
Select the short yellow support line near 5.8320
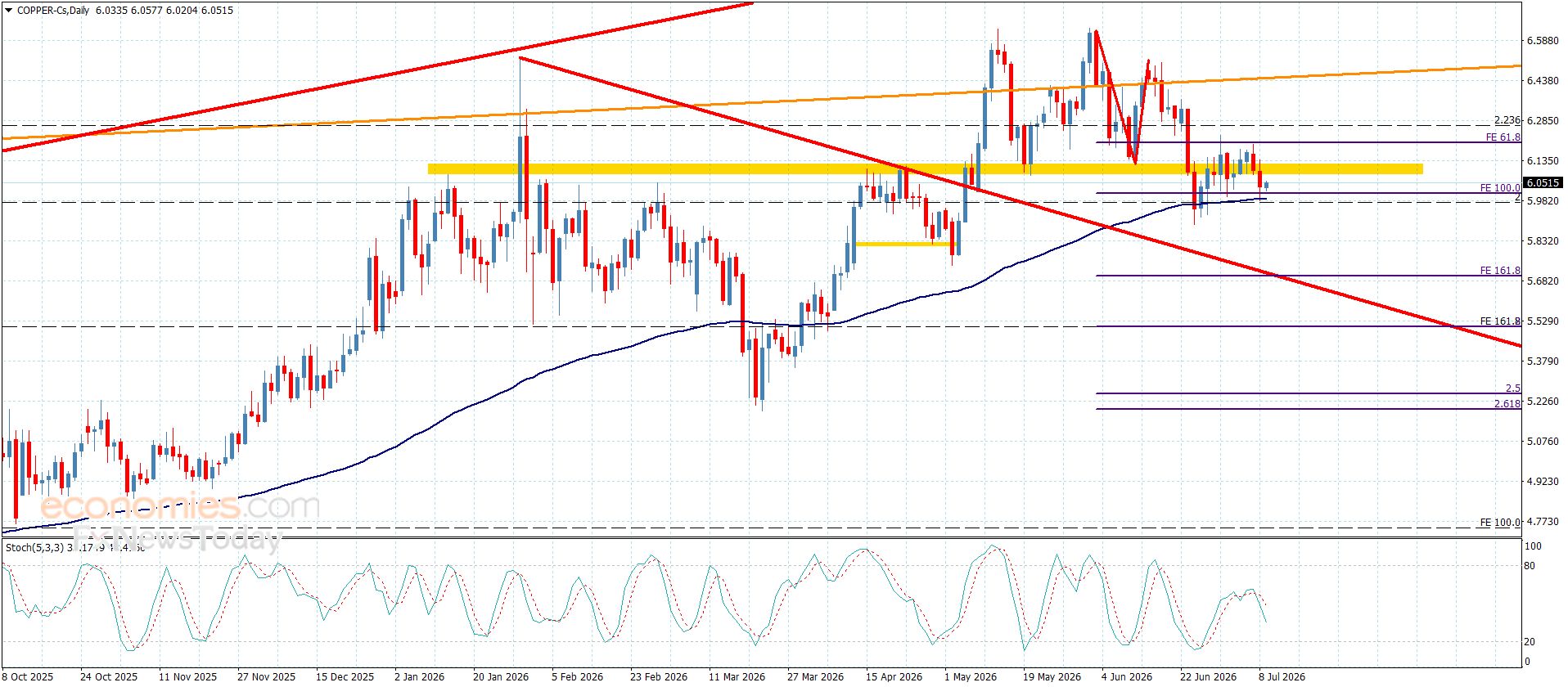click(x=905, y=244)
